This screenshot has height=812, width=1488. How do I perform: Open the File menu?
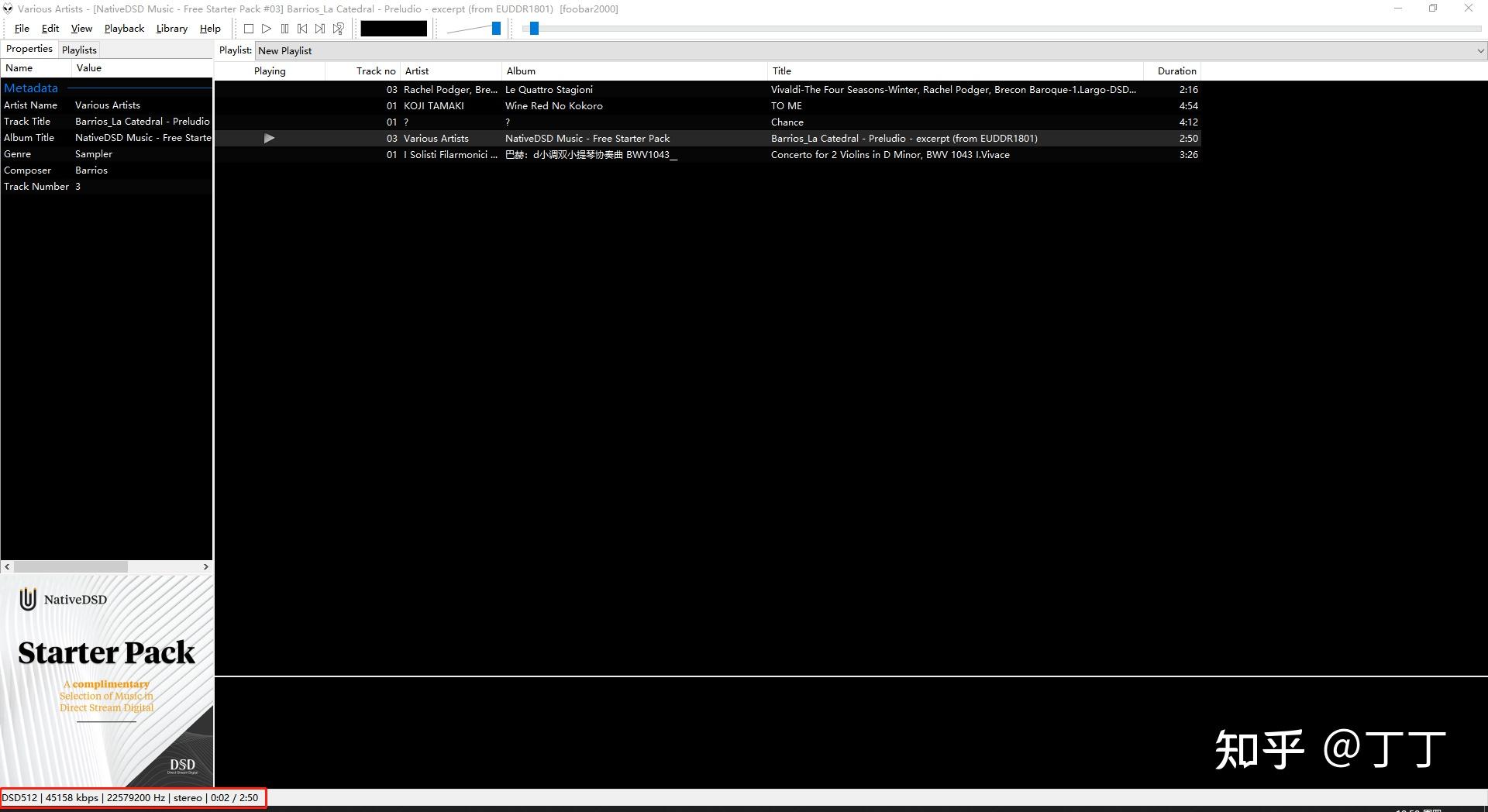[x=22, y=29]
